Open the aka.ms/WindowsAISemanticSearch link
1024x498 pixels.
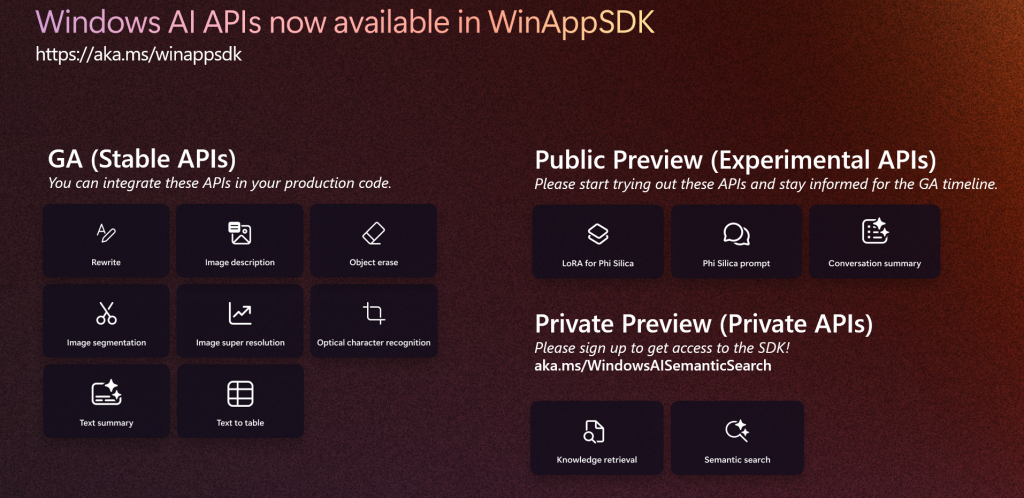652,366
